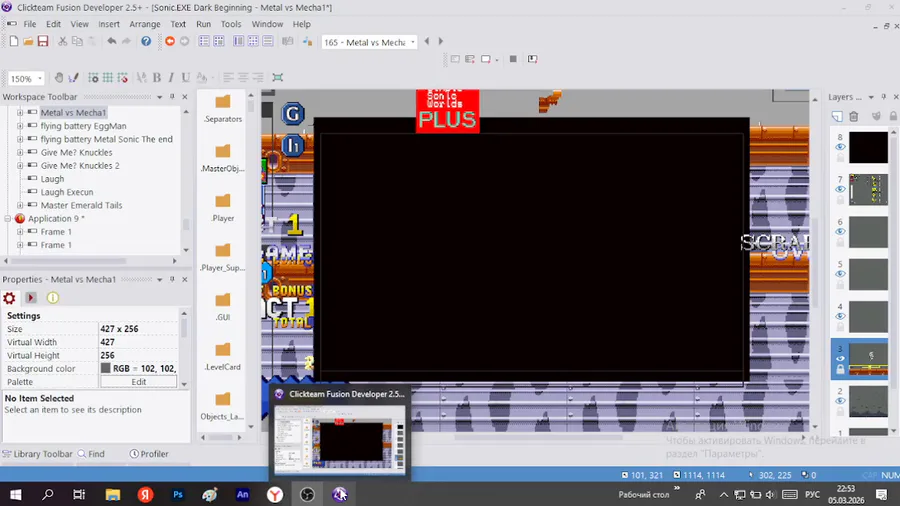This screenshot has width=900, height=506.
Task: Open Runtime options tab in Properties
Action: 31,298
